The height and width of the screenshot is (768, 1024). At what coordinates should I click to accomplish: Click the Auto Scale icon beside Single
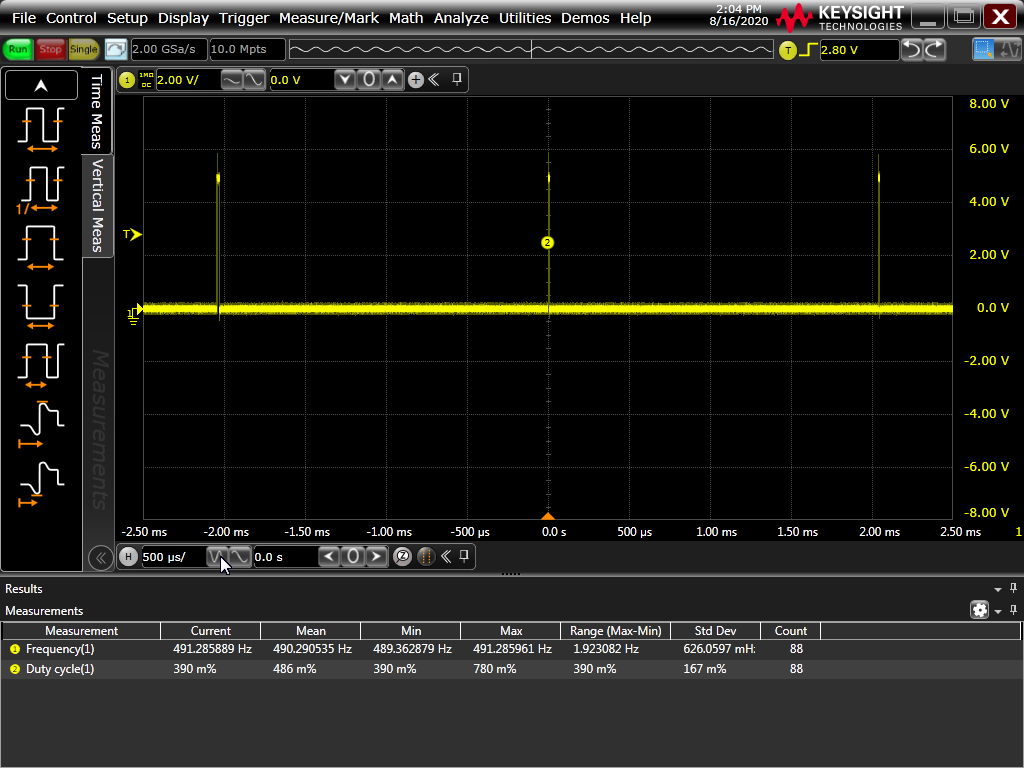pyautogui.click(x=116, y=49)
